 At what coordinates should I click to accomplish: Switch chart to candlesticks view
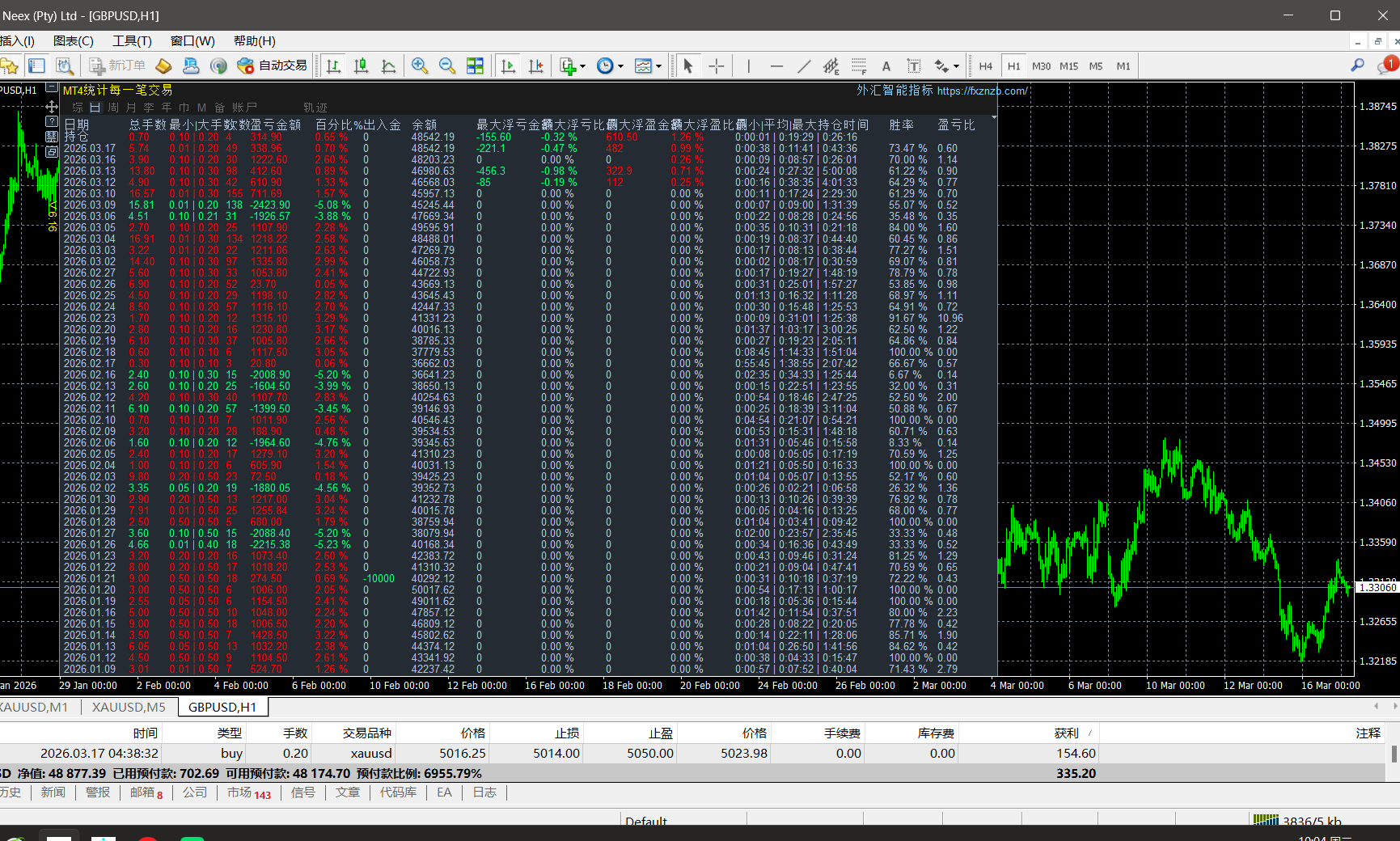coord(361,66)
